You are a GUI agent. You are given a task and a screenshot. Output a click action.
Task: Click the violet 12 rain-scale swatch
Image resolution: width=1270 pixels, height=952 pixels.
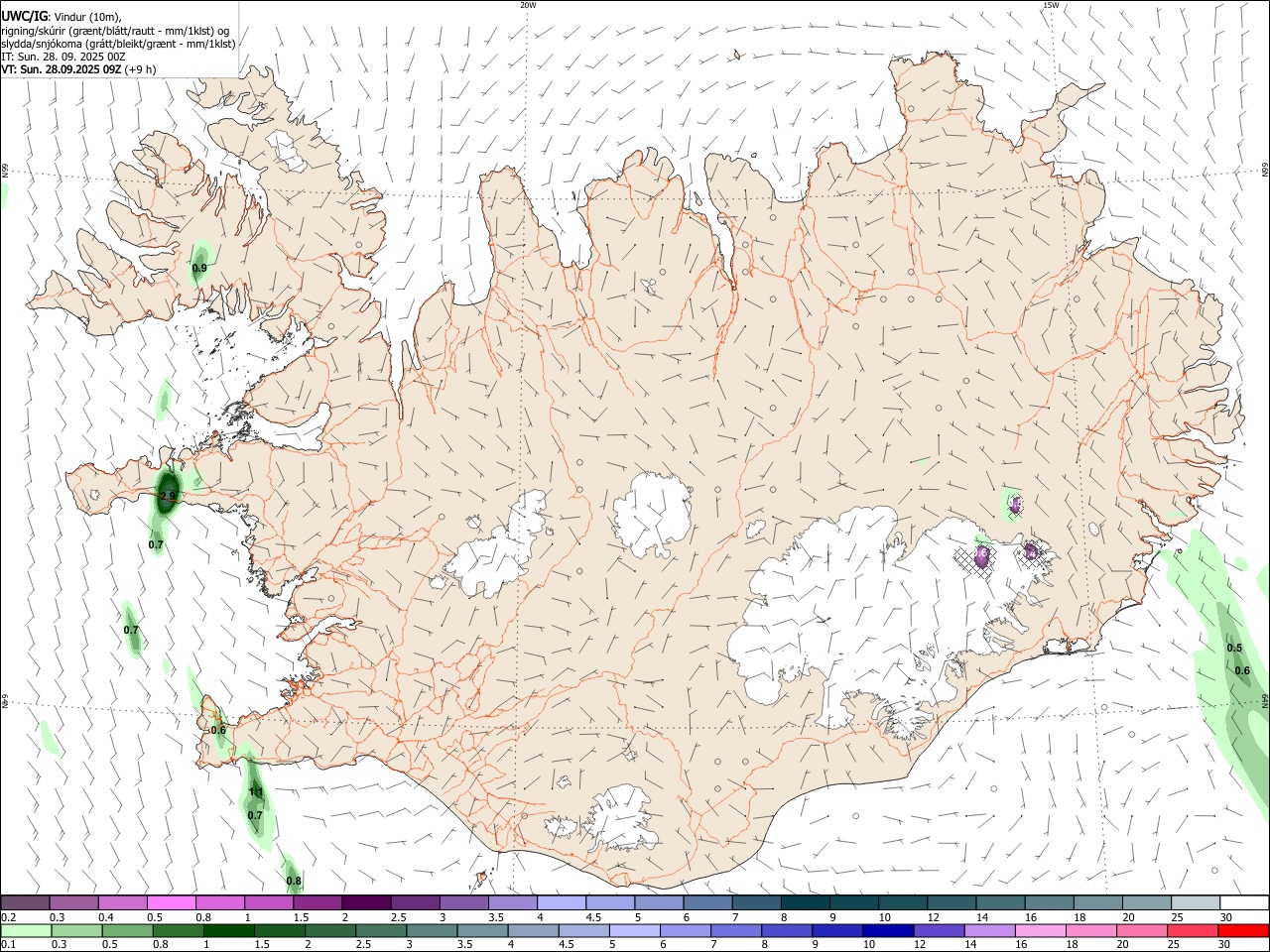point(939,930)
